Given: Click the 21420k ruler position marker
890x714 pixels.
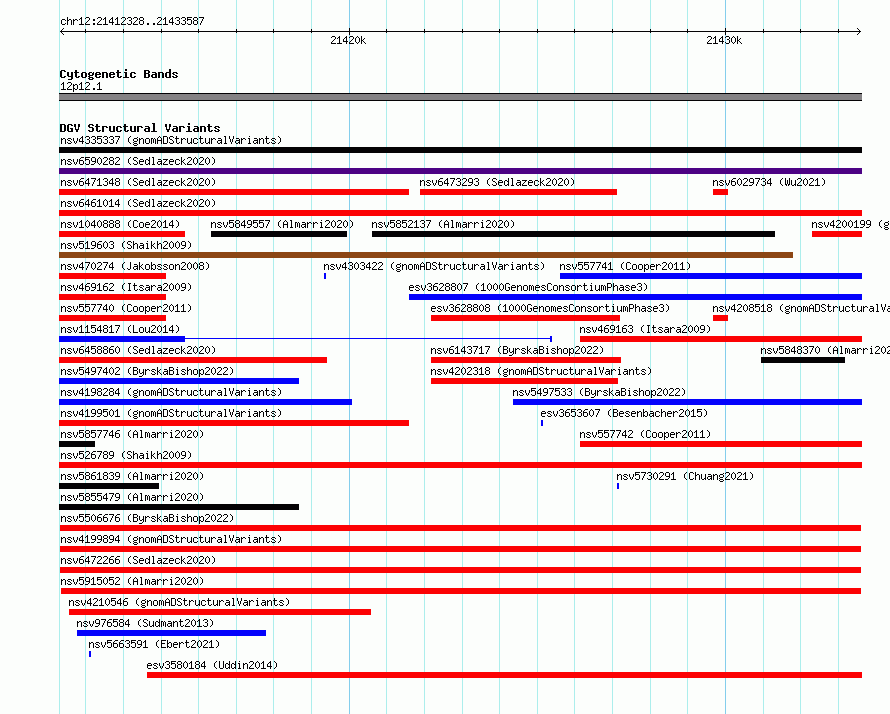Looking at the screenshot, I should (348, 40).
